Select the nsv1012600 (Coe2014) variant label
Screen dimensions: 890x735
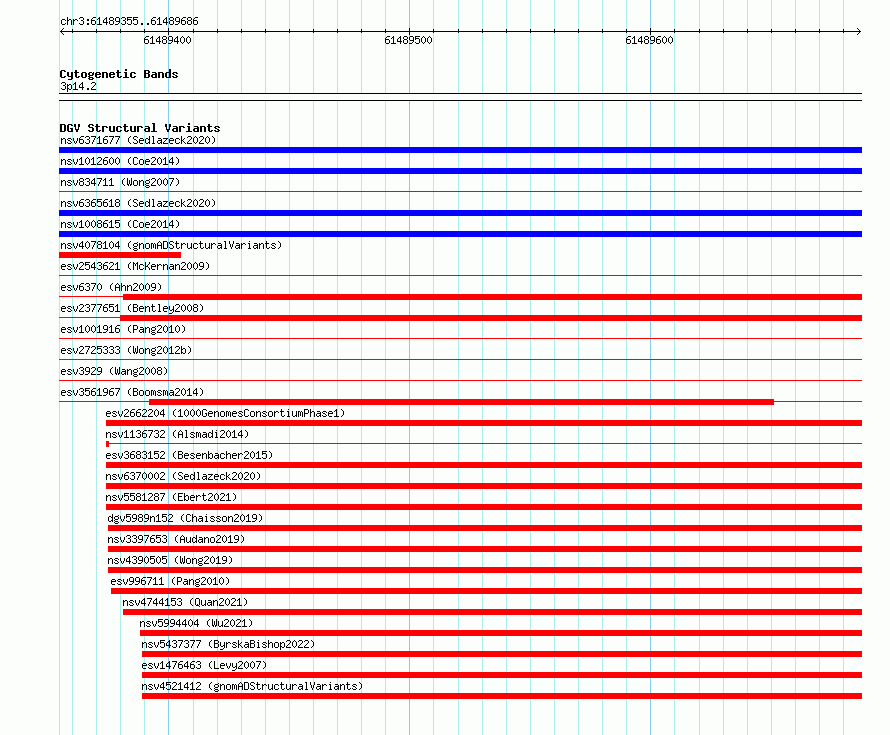coord(120,161)
